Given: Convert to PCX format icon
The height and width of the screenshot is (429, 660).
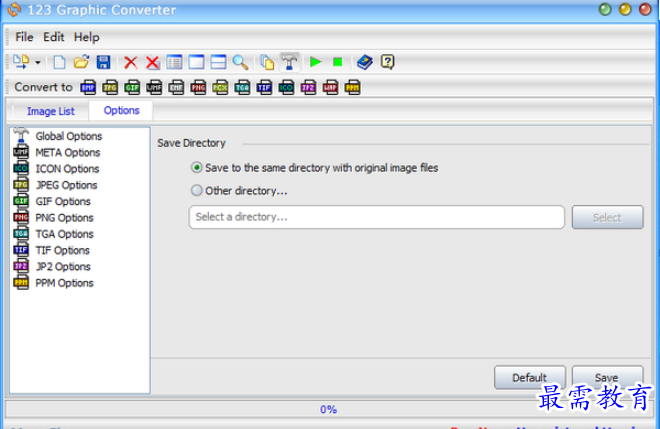Looking at the screenshot, I should 220,87.
